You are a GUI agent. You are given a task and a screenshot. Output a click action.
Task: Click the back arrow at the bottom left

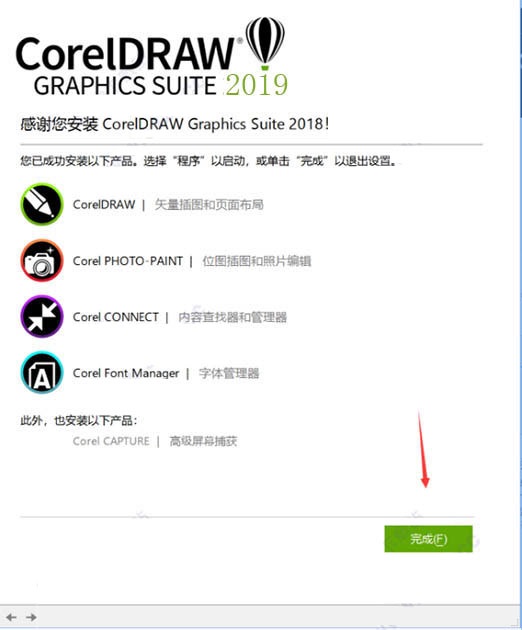pos(11,617)
